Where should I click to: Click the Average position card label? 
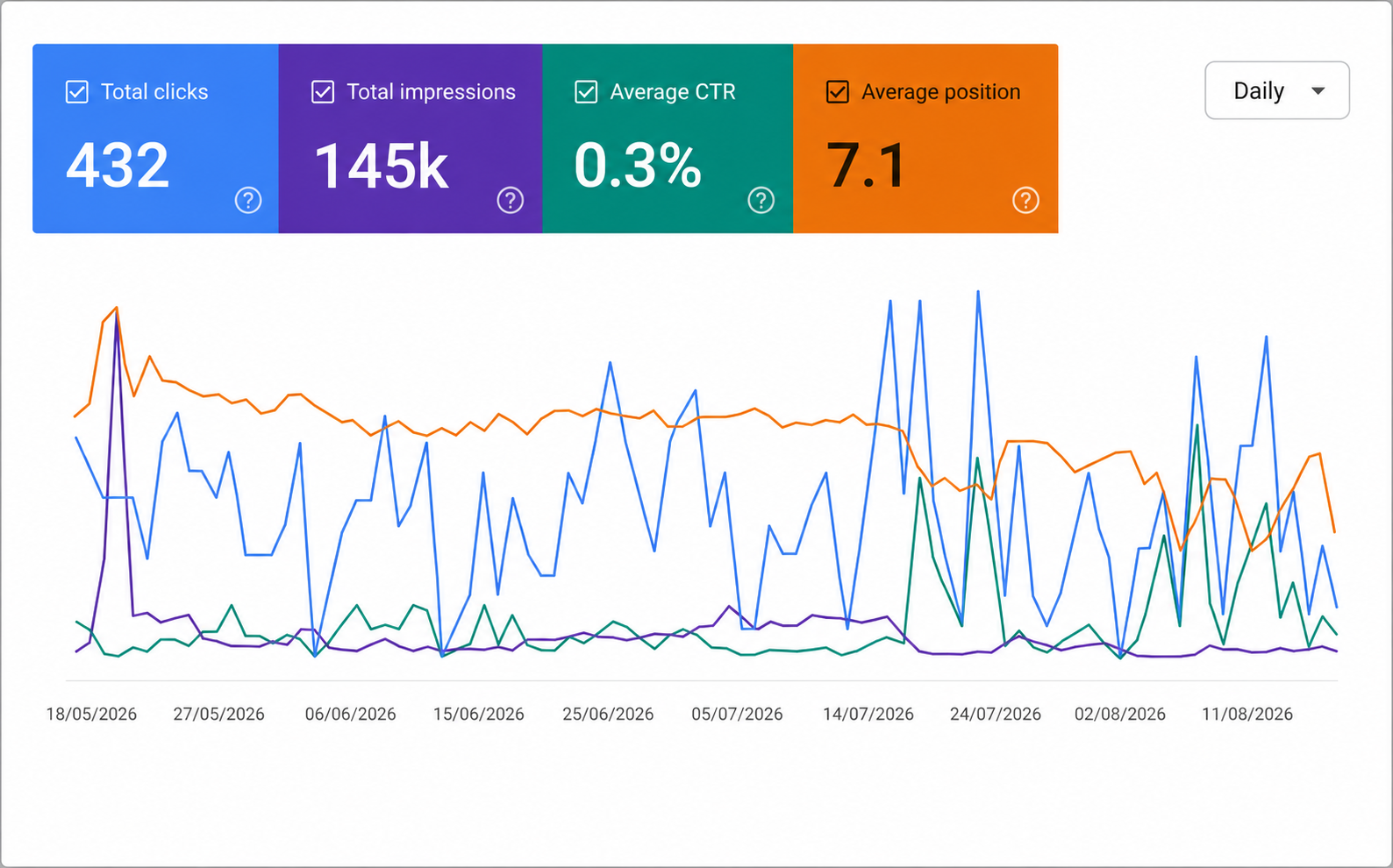click(x=940, y=92)
